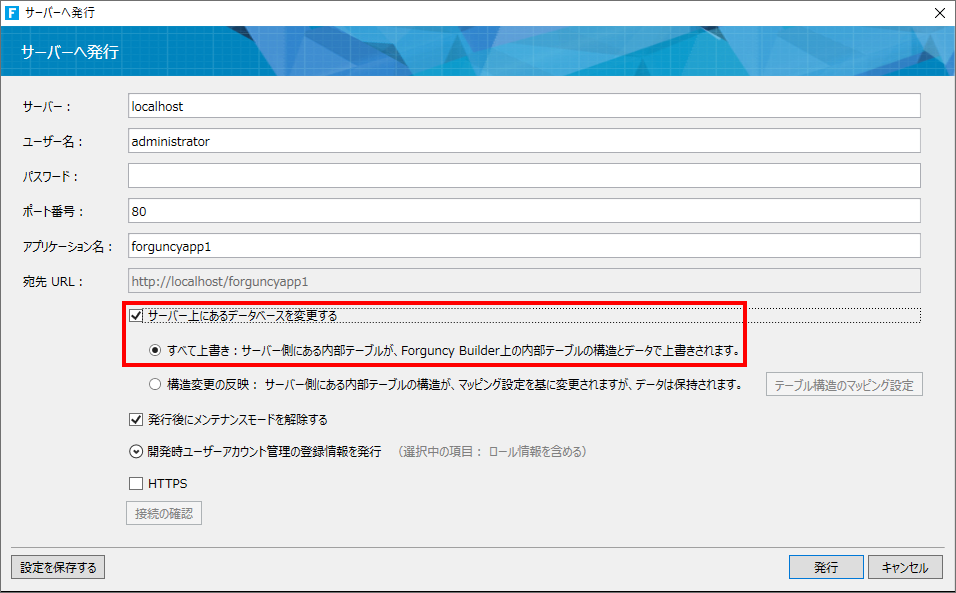The image size is (956, 593).
Task: Click the サーバーへ発行 banner heading
Action: coord(70,52)
